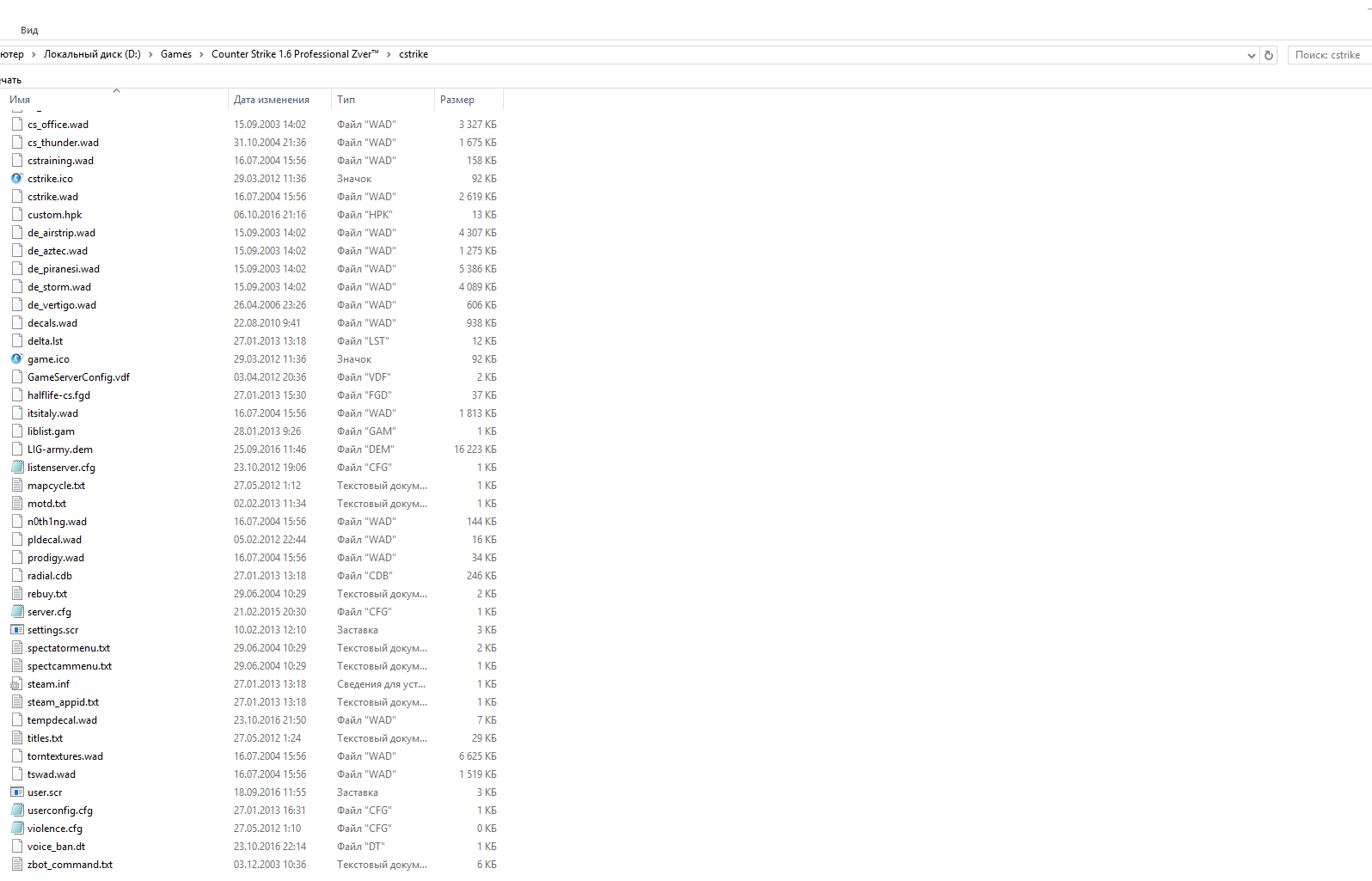Screen dimensions: 1372x881
Task: Select the file n0th1ng.wad
Action: (x=57, y=522)
